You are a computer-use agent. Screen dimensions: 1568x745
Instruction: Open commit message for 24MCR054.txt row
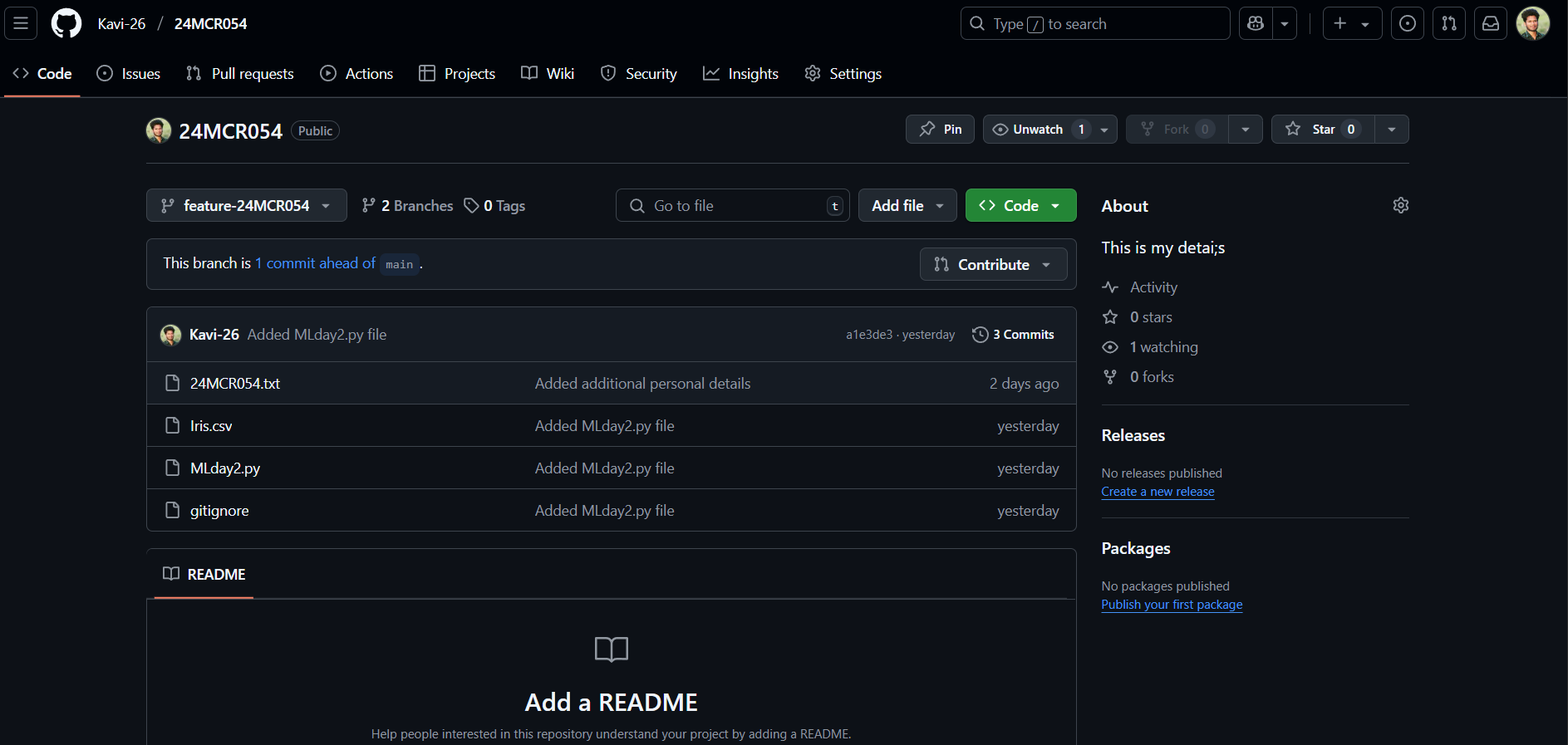(642, 384)
